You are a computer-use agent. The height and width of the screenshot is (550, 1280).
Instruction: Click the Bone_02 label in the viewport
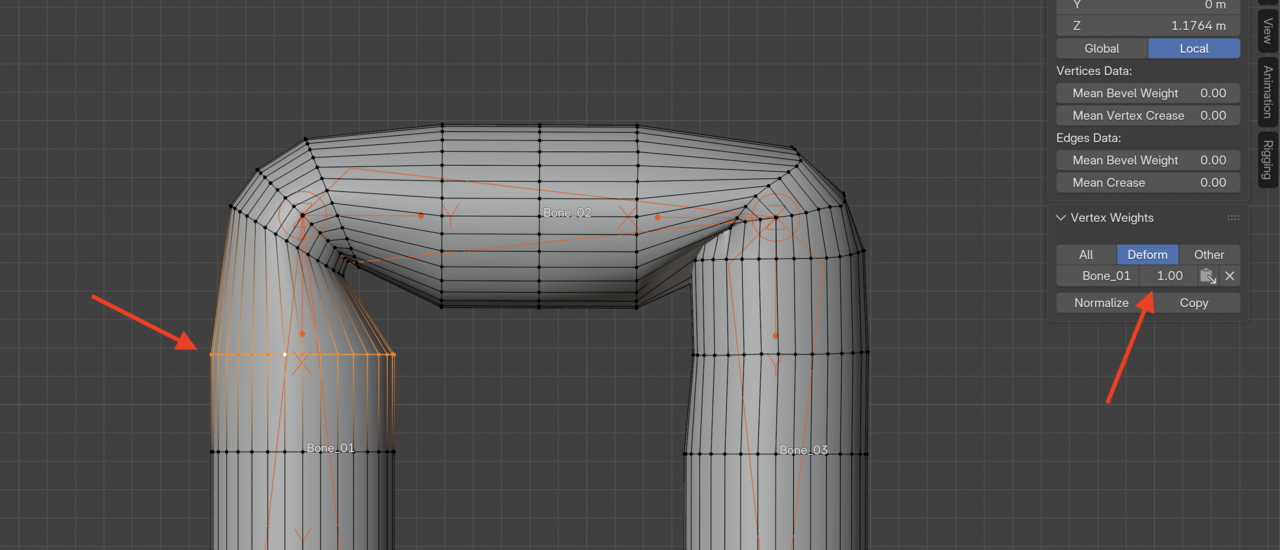tap(567, 213)
